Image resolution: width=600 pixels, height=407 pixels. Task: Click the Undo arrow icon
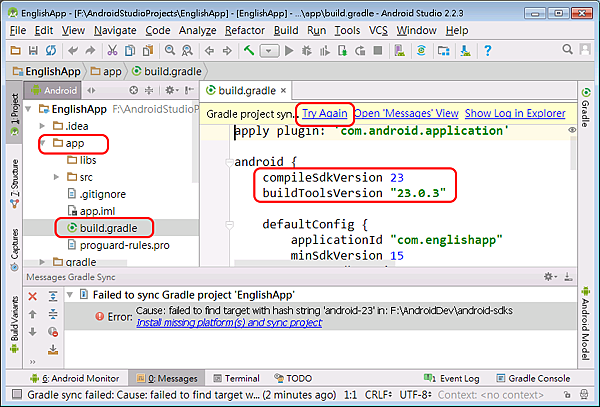[73, 50]
